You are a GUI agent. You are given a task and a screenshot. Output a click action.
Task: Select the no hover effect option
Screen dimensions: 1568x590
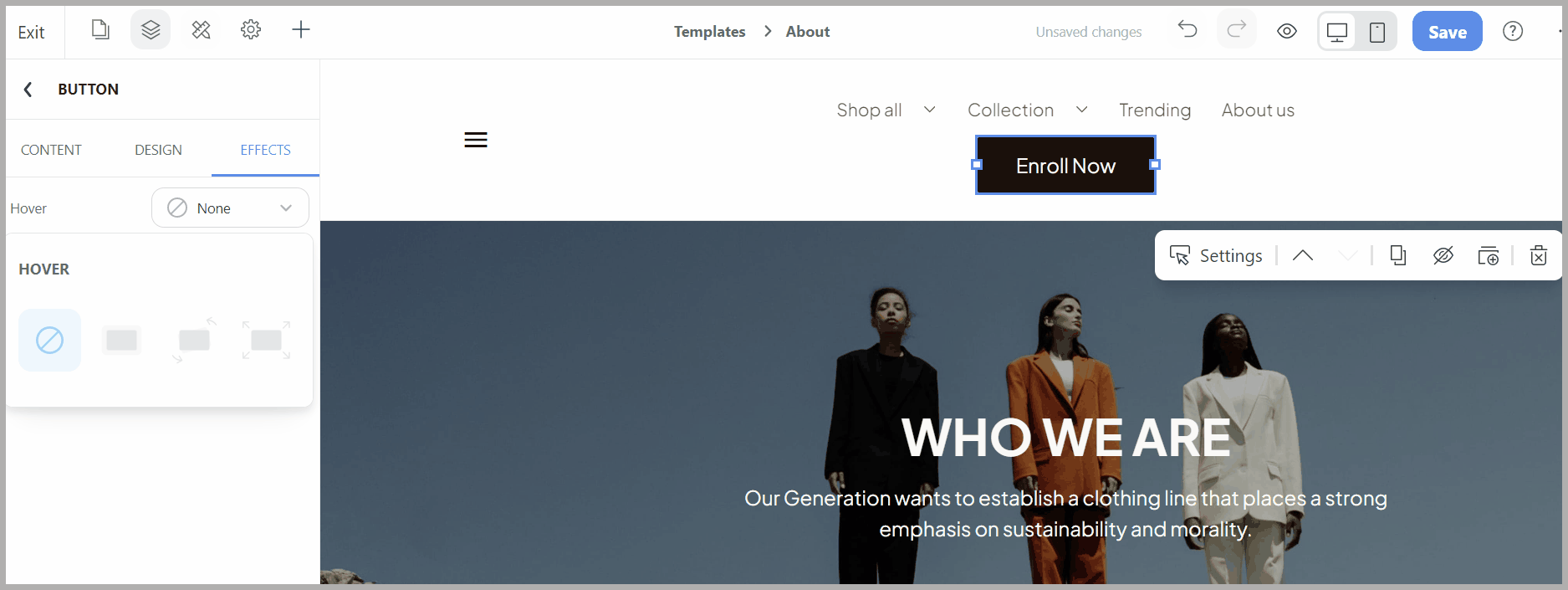(x=50, y=341)
